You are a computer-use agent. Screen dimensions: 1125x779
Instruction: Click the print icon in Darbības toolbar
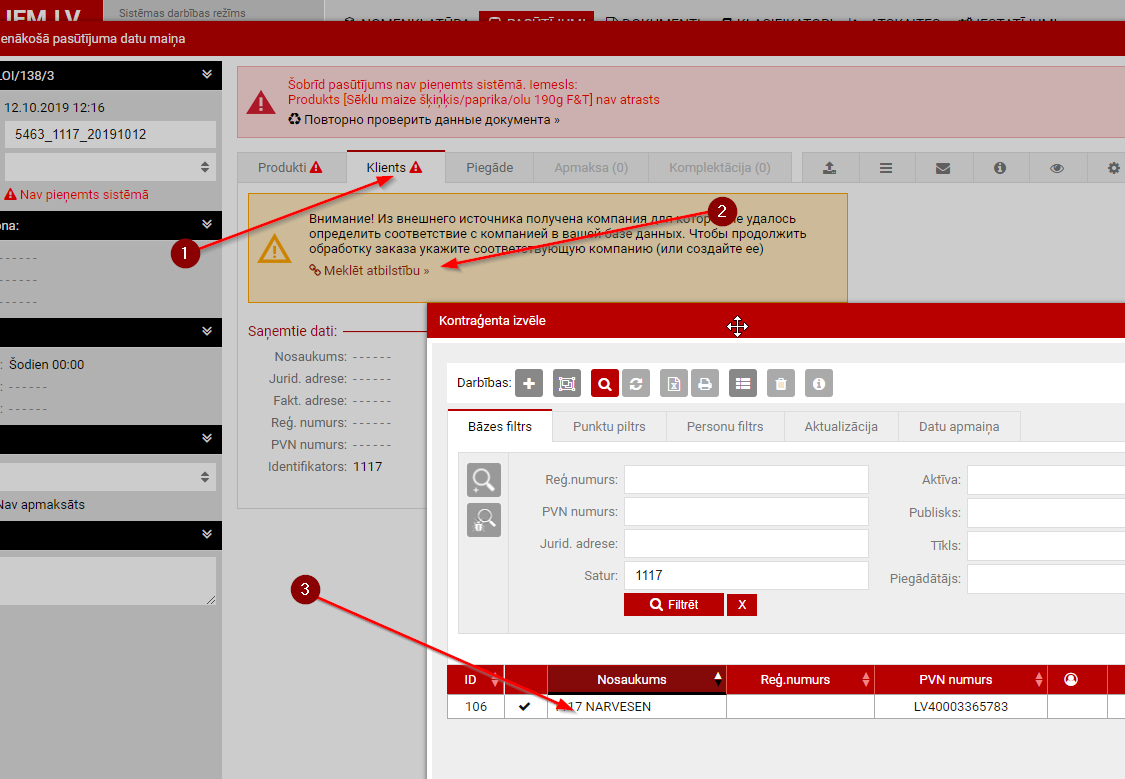[x=704, y=383]
